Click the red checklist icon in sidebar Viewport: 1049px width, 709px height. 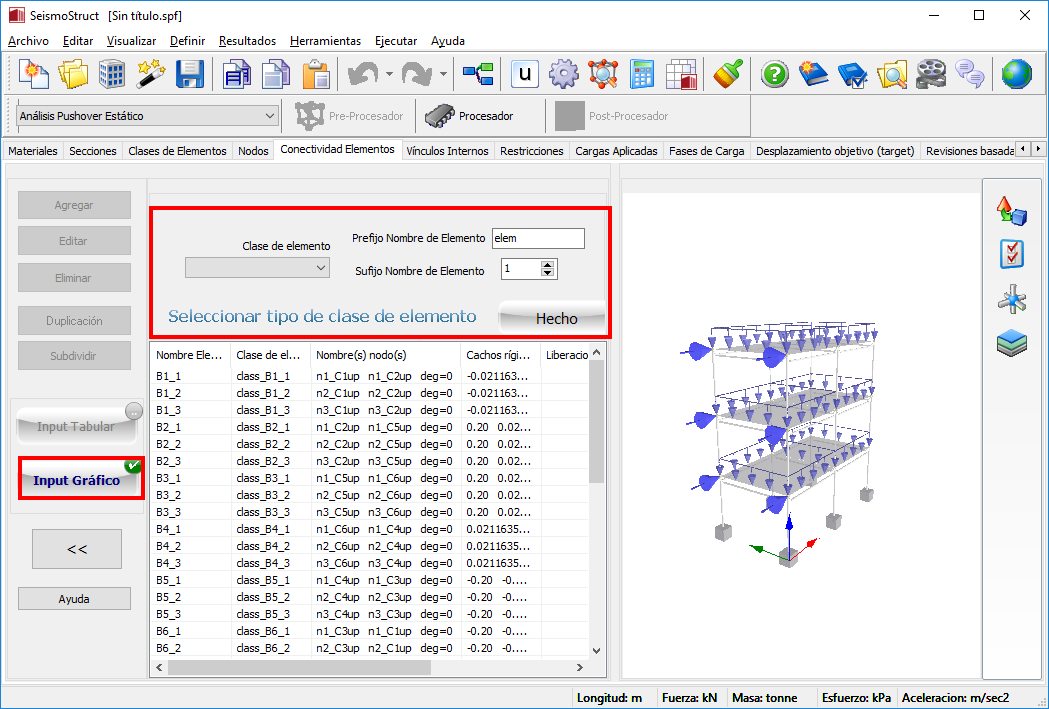1011,254
